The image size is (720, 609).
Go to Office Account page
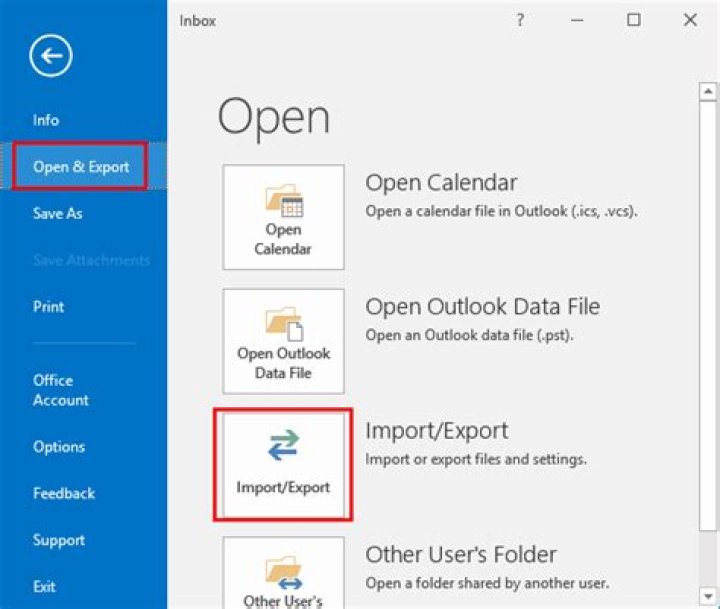pos(60,390)
